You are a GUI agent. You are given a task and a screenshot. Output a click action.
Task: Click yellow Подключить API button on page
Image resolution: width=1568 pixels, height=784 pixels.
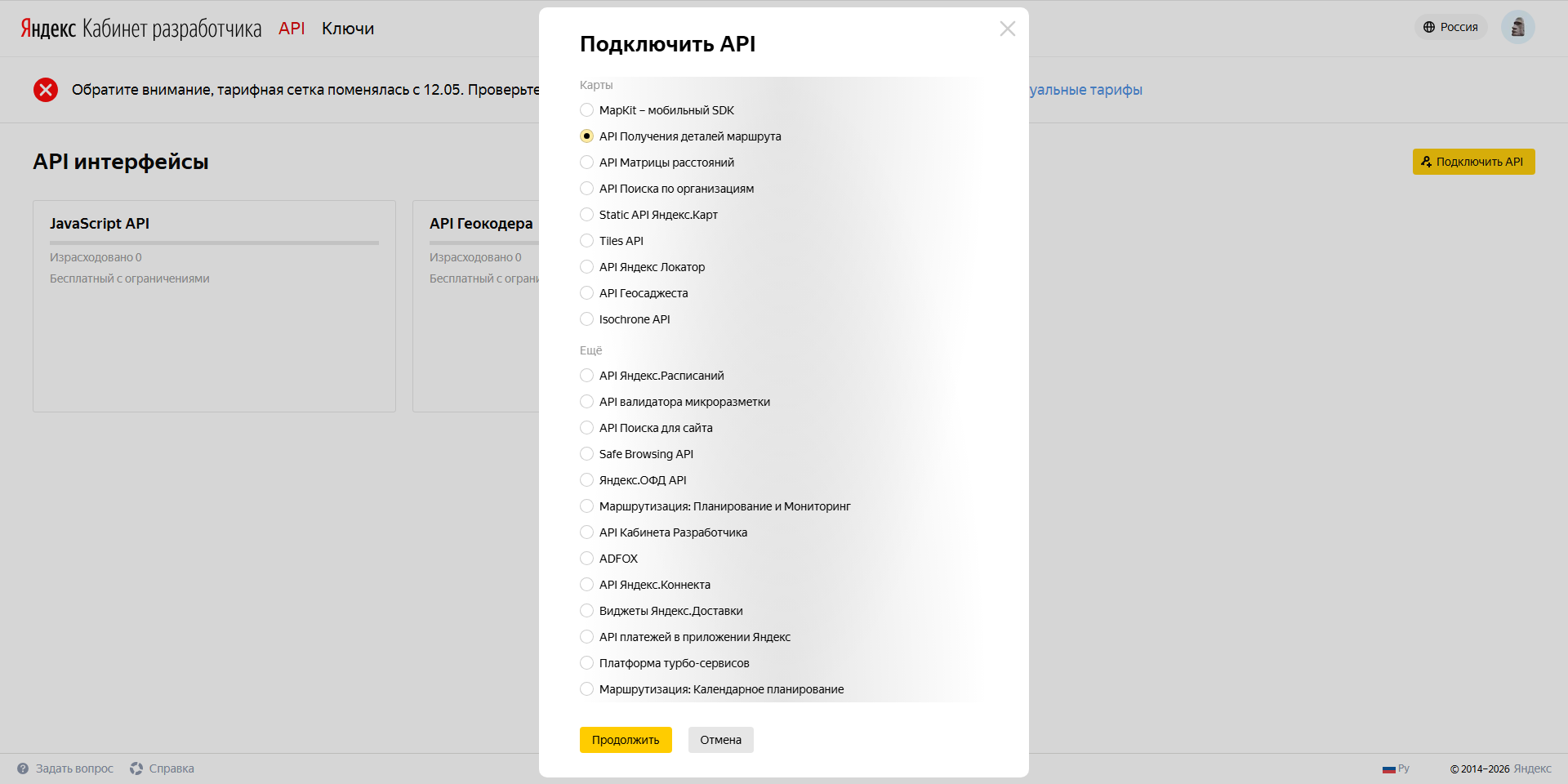tap(1474, 162)
